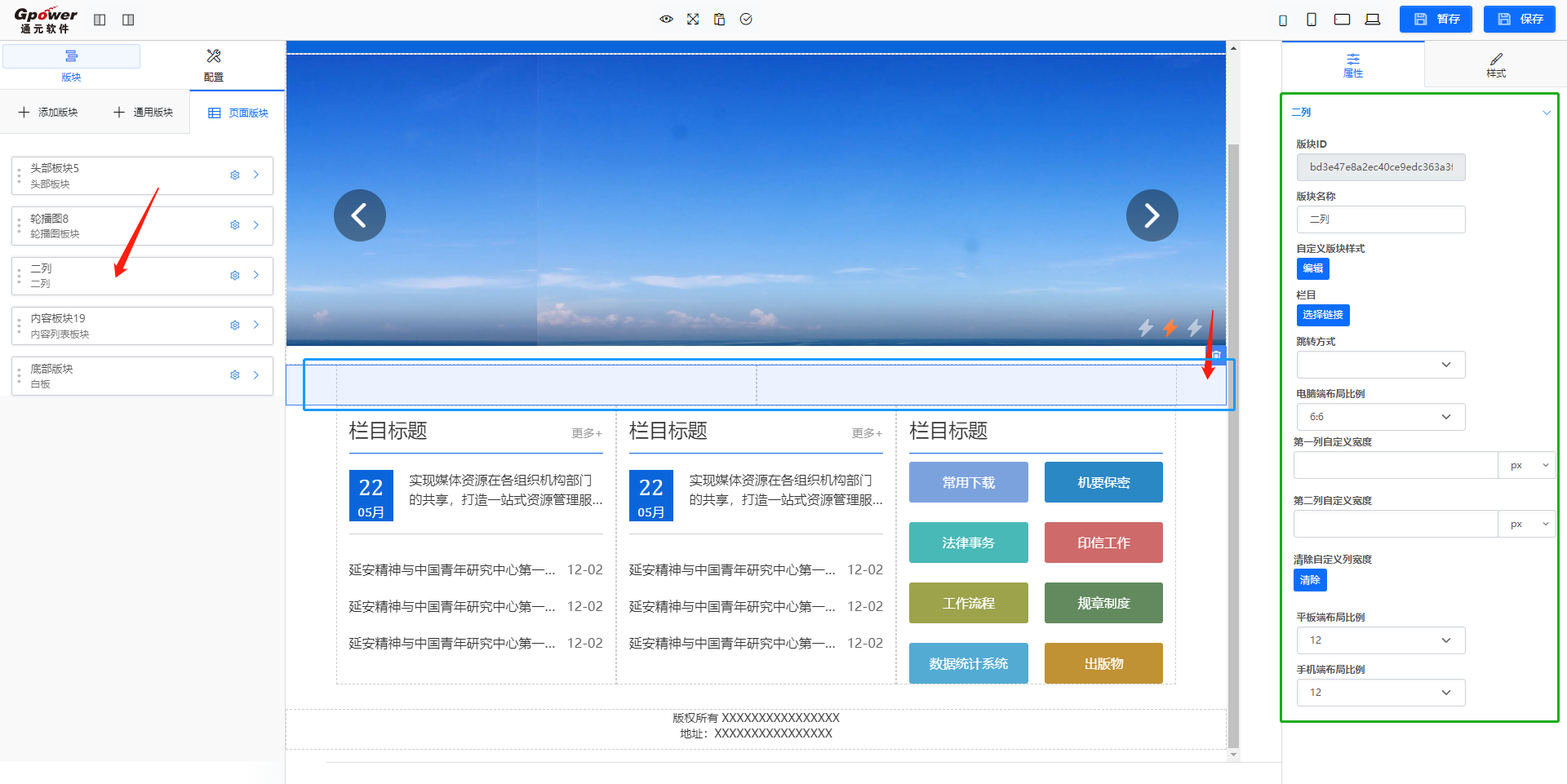Delete selected block with trash icon
Image resolution: width=1567 pixels, height=784 pixels.
[x=1216, y=354]
